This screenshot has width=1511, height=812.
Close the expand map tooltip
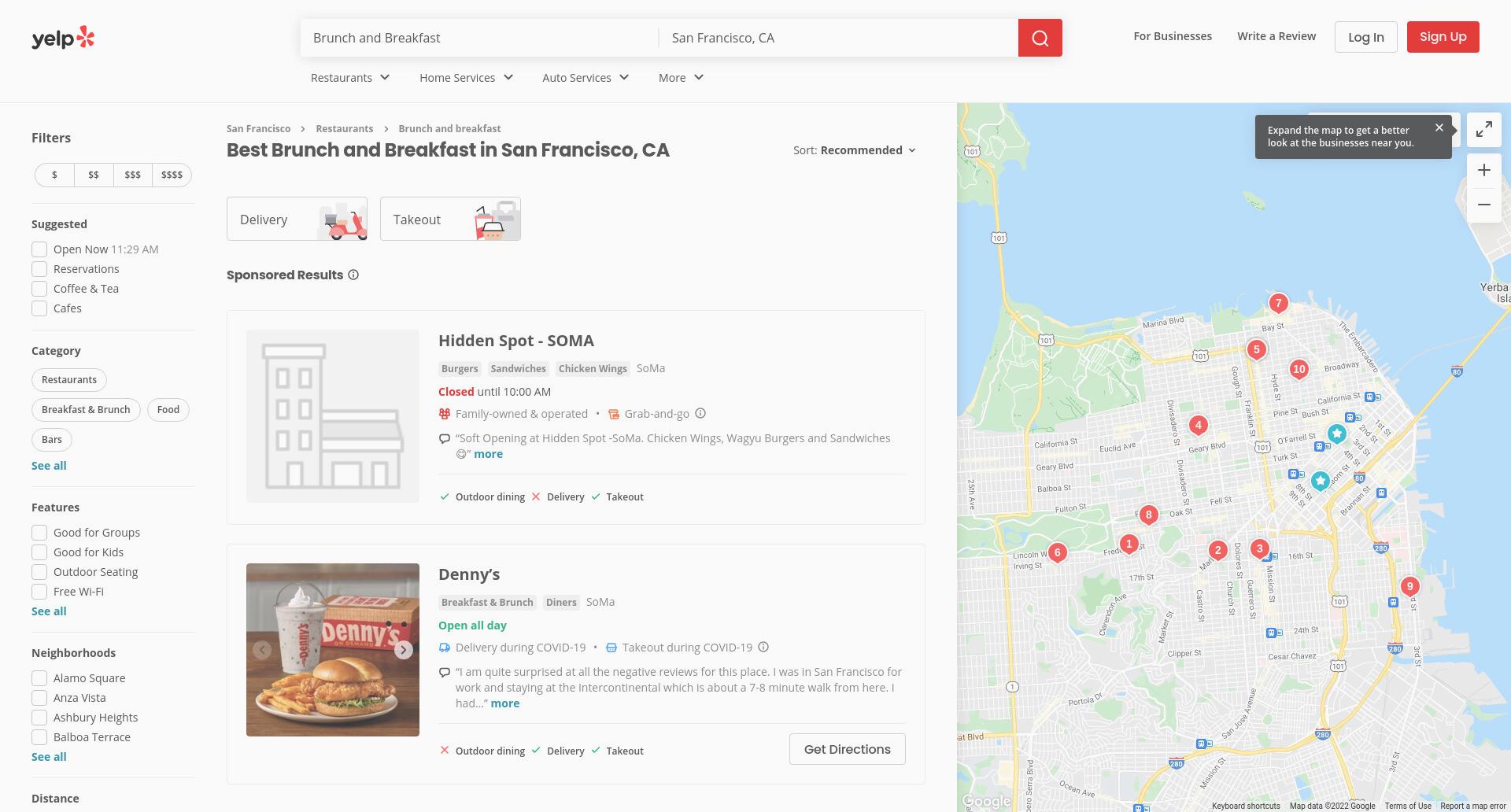click(1439, 127)
